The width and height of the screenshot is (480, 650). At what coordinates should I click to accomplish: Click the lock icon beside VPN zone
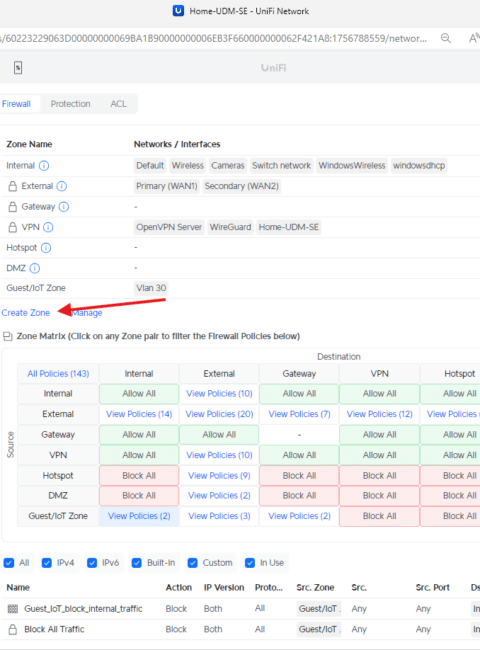click(13, 227)
